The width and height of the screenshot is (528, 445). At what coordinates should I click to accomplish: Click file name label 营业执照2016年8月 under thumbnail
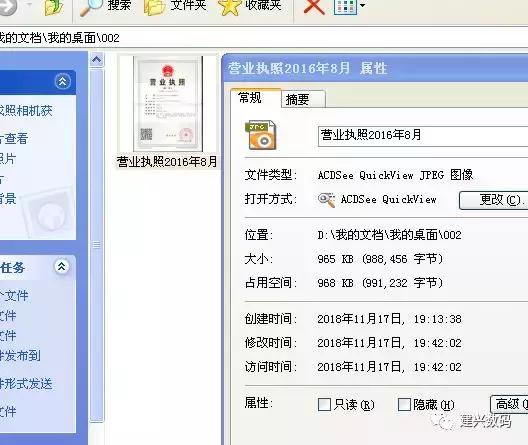[167, 162]
